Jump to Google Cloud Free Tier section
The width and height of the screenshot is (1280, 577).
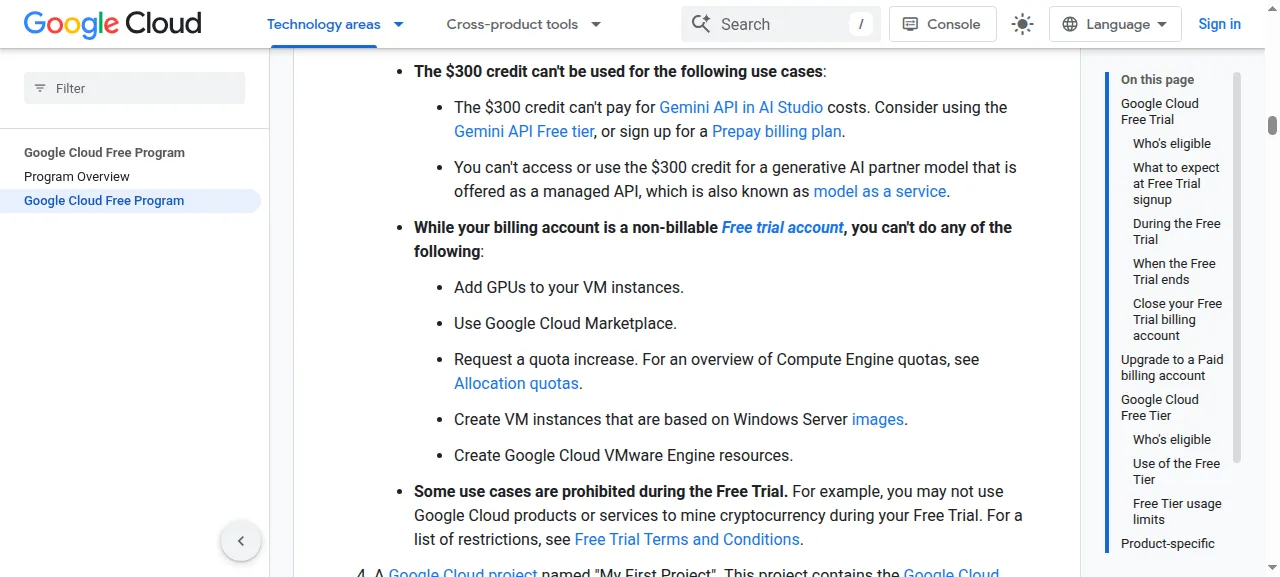[1160, 407]
